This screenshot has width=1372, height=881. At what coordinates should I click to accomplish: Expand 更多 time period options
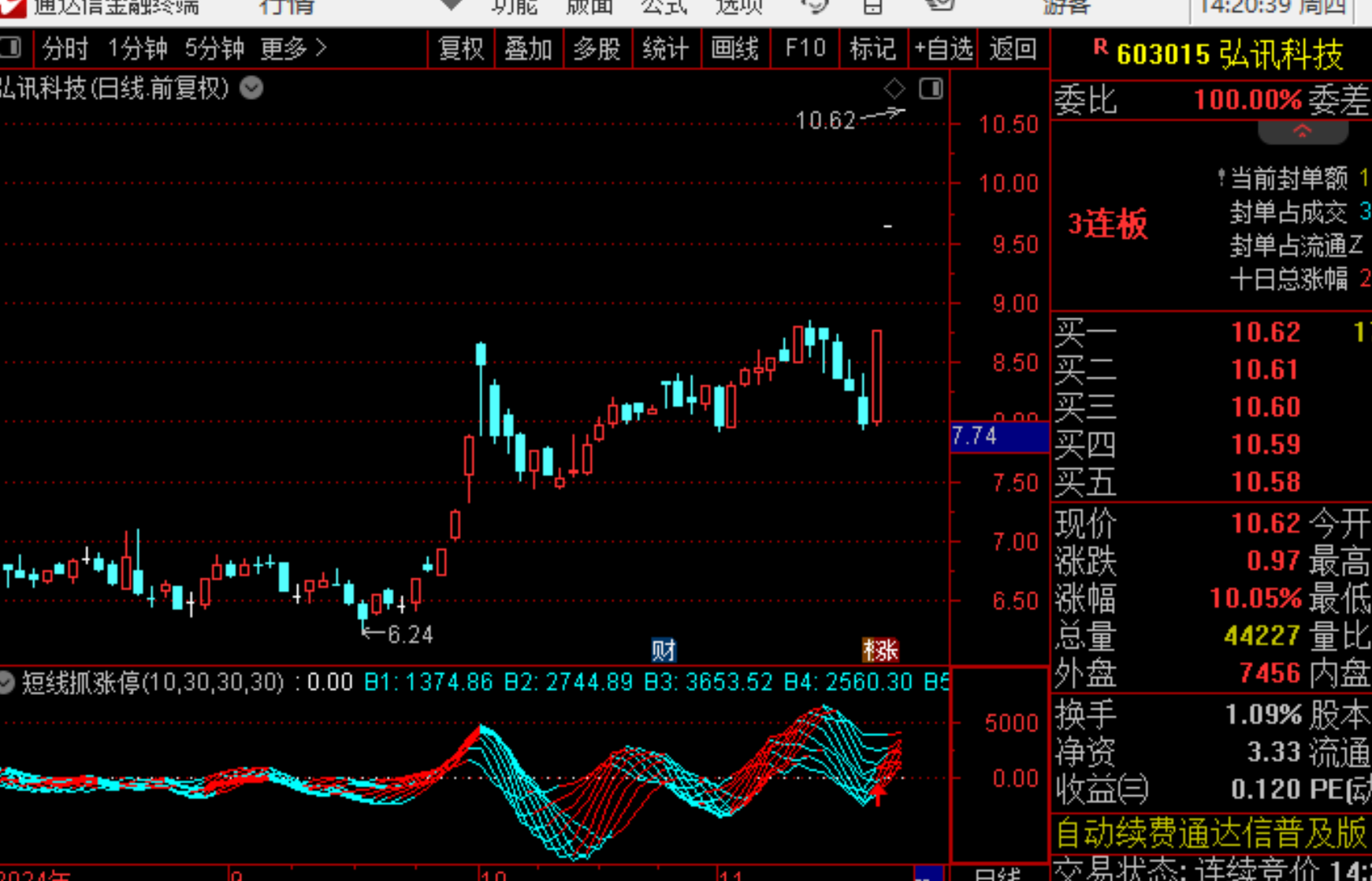point(293,49)
